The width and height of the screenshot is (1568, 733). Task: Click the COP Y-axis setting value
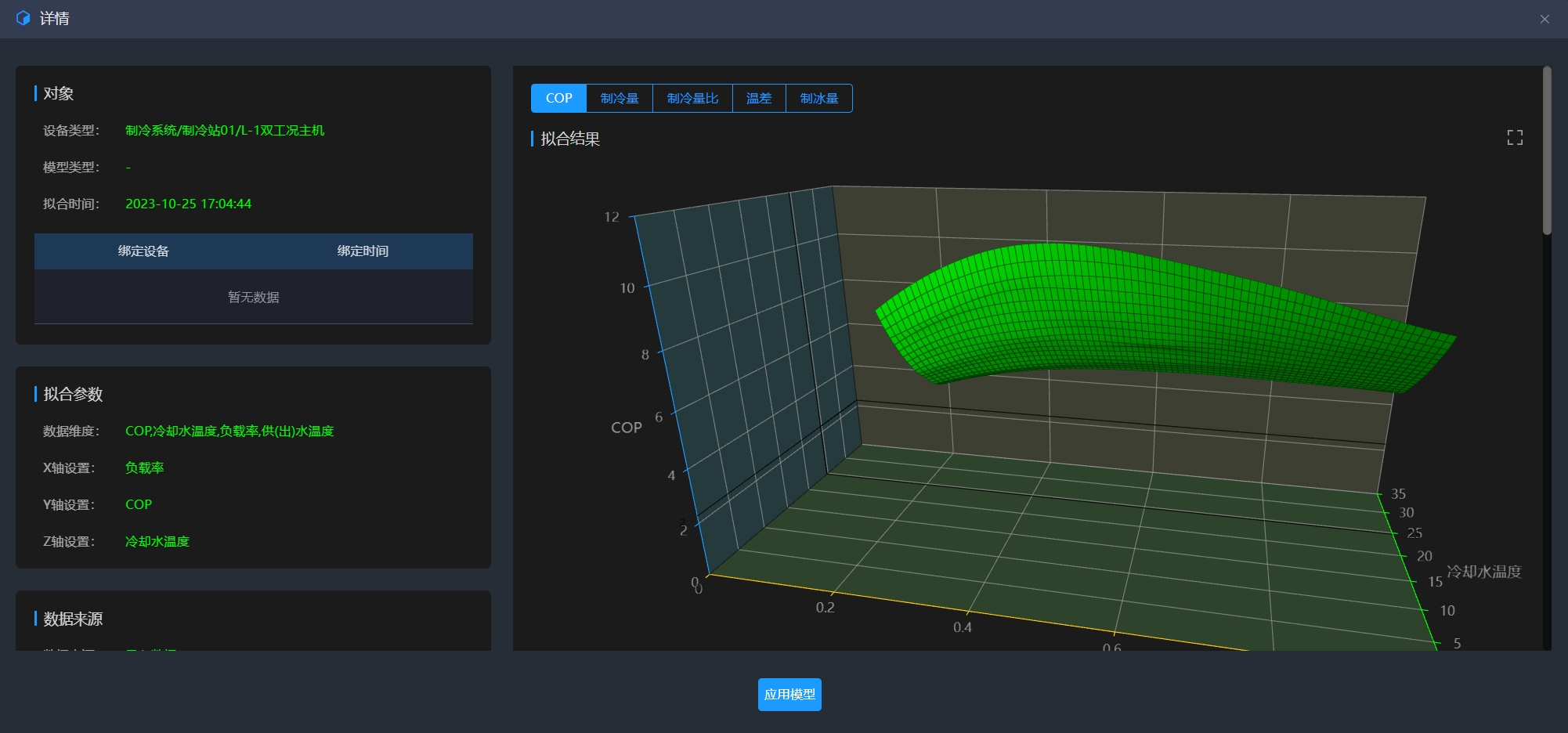139,505
